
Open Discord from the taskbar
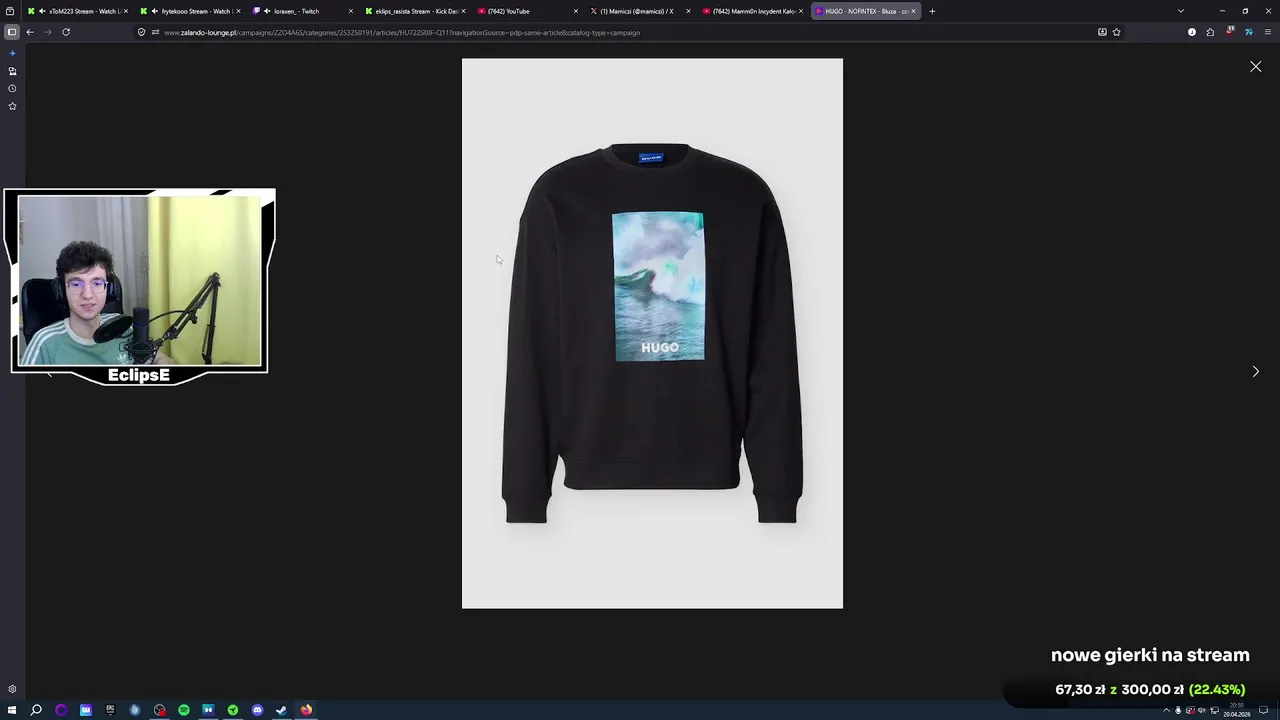(x=257, y=710)
